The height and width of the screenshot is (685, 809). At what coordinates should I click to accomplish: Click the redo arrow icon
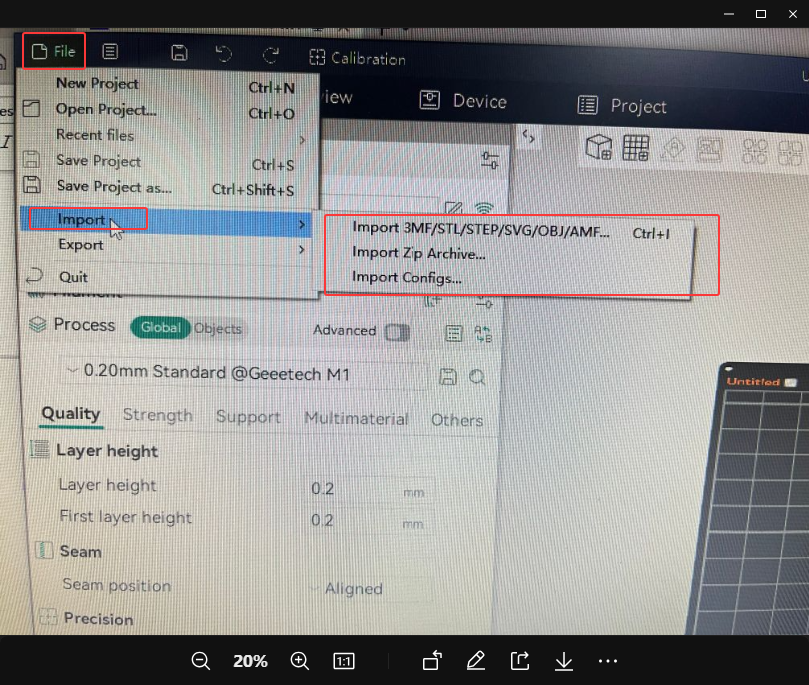[271, 56]
